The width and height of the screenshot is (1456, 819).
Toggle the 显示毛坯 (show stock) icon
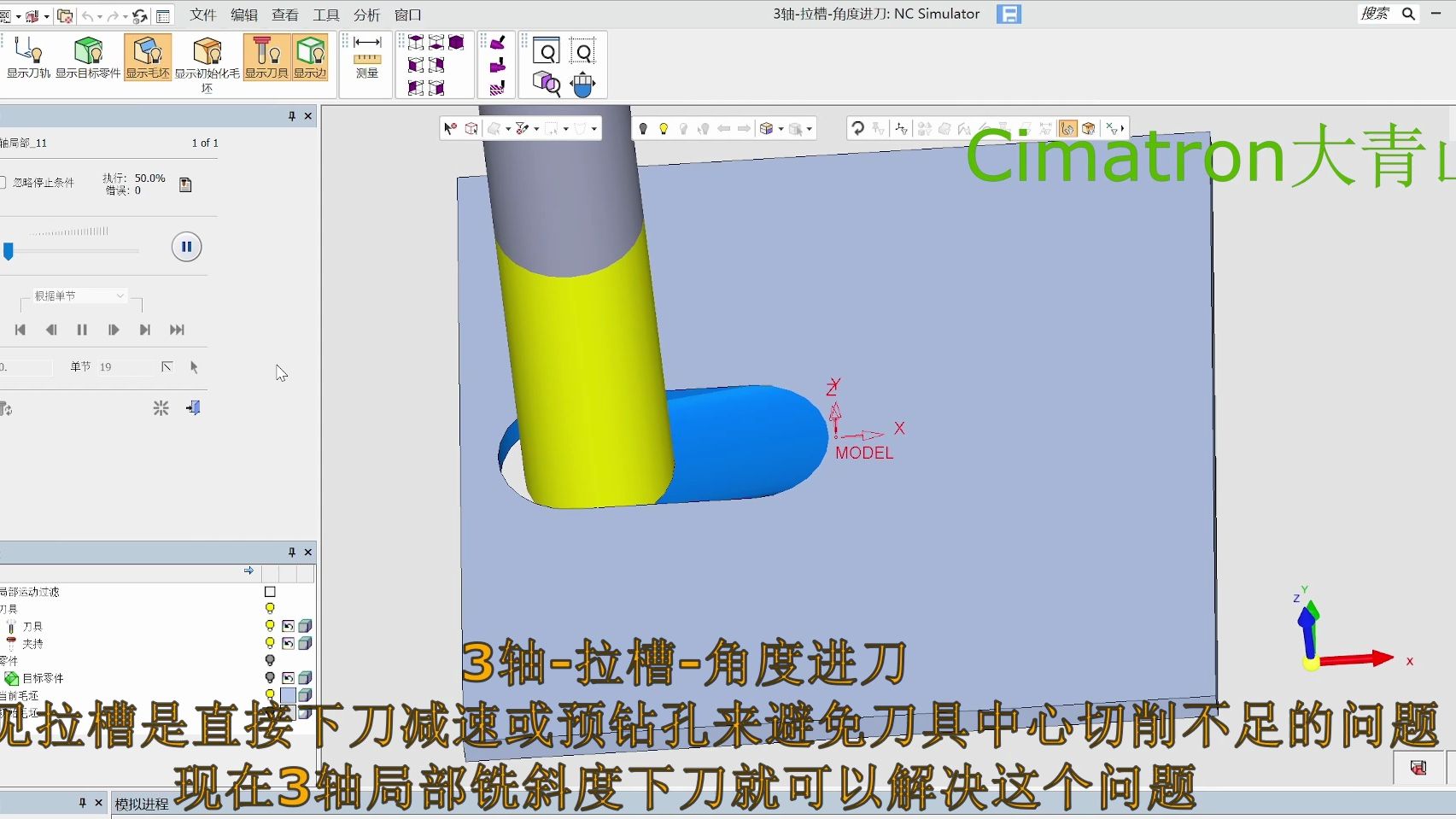point(148,56)
